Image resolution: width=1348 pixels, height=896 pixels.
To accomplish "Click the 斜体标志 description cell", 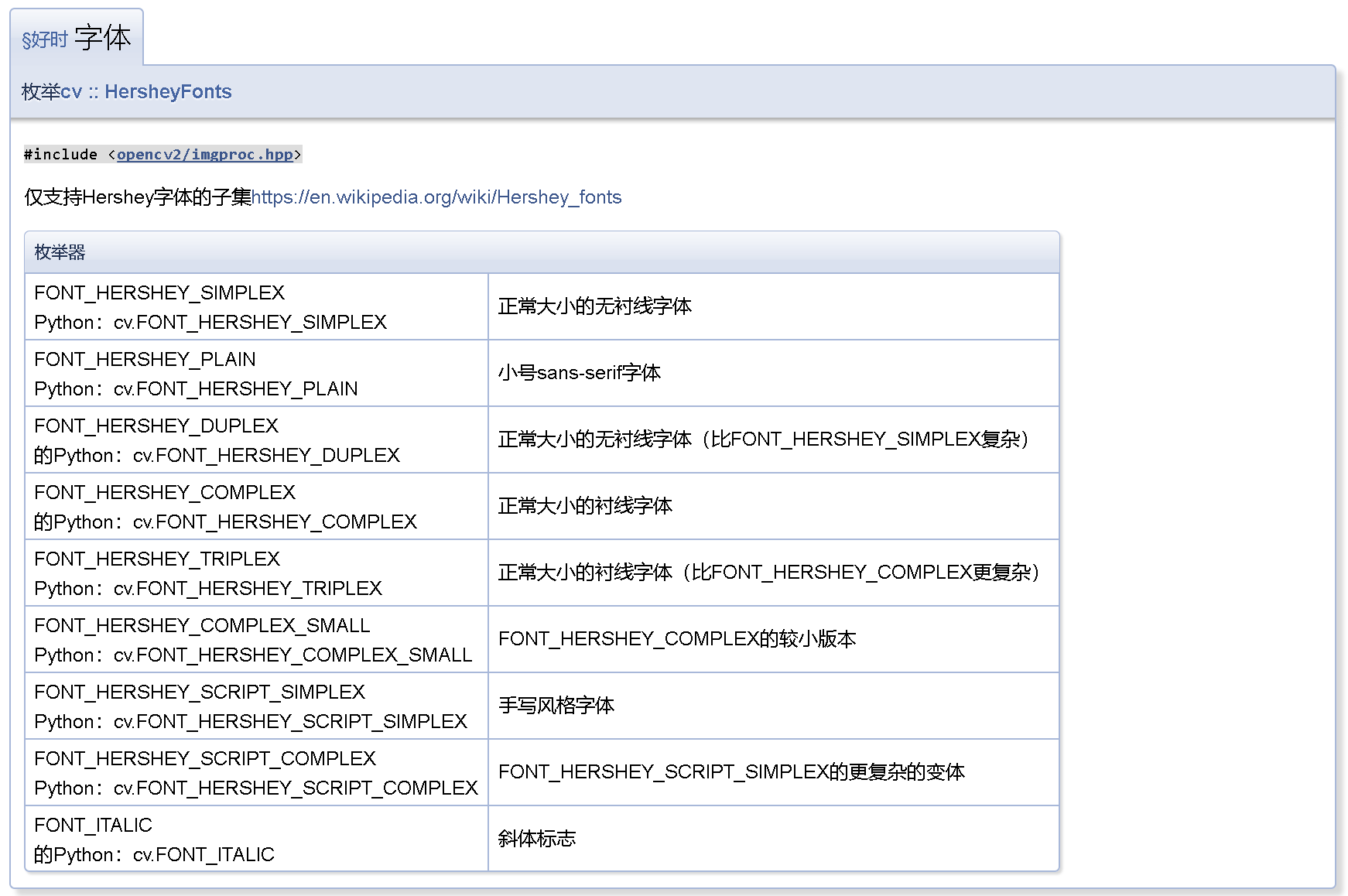I will (538, 839).
